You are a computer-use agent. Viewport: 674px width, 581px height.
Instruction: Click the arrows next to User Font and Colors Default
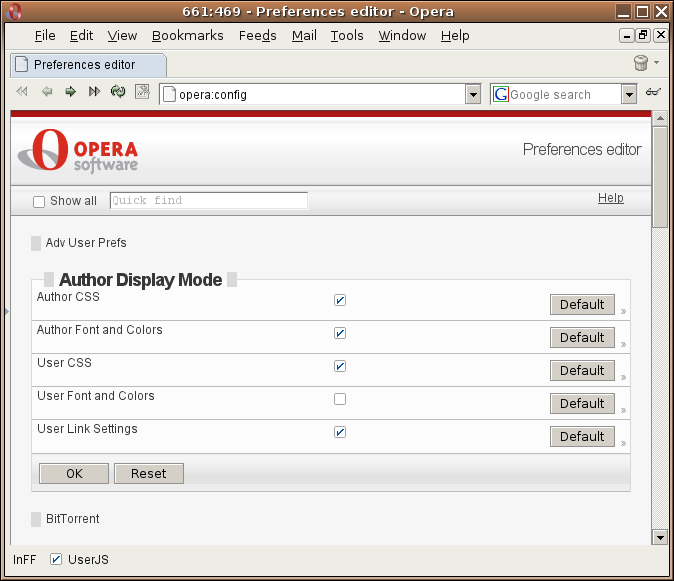tap(623, 410)
